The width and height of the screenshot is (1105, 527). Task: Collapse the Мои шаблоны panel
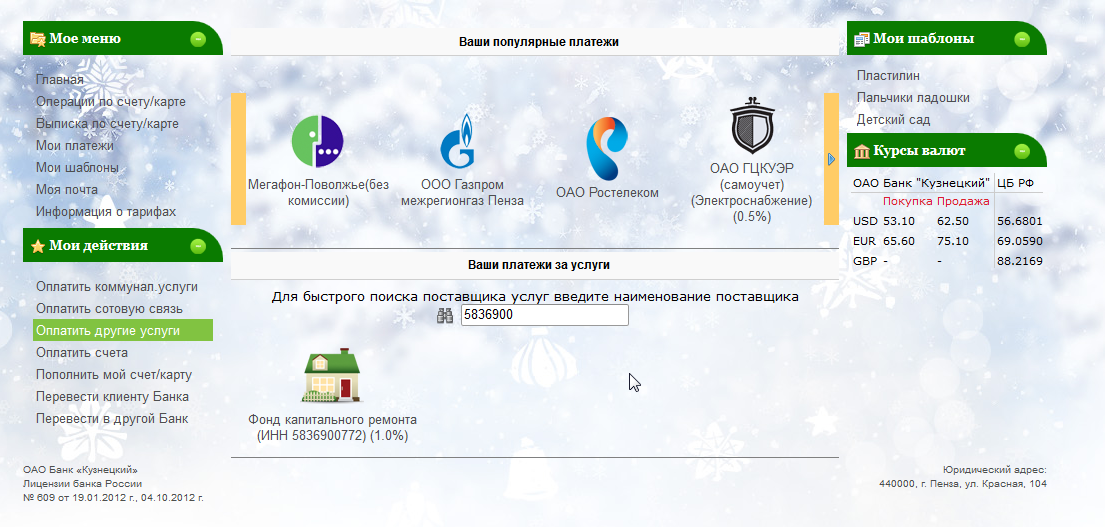[x=1021, y=40]
